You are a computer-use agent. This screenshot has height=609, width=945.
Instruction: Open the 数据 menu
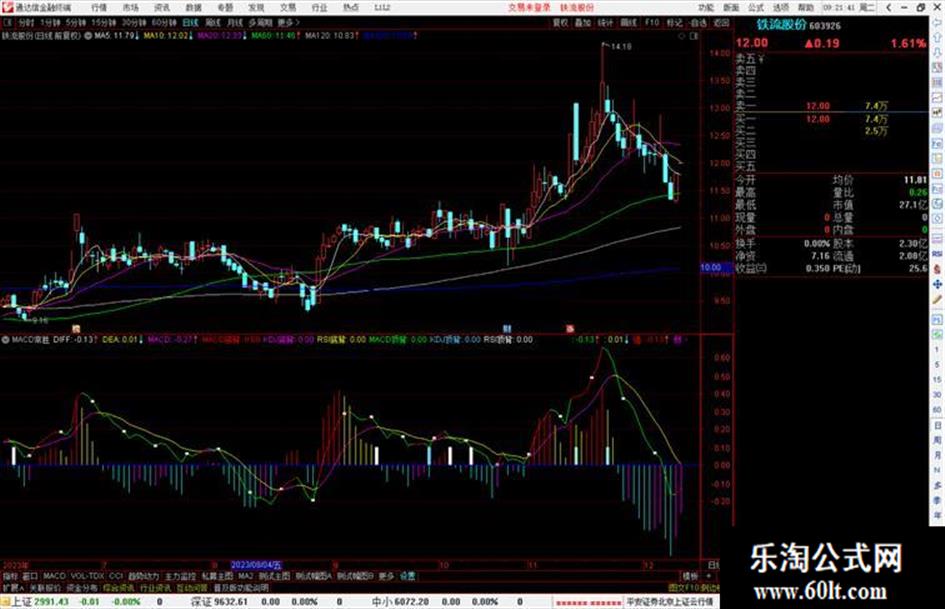[193, 7]
